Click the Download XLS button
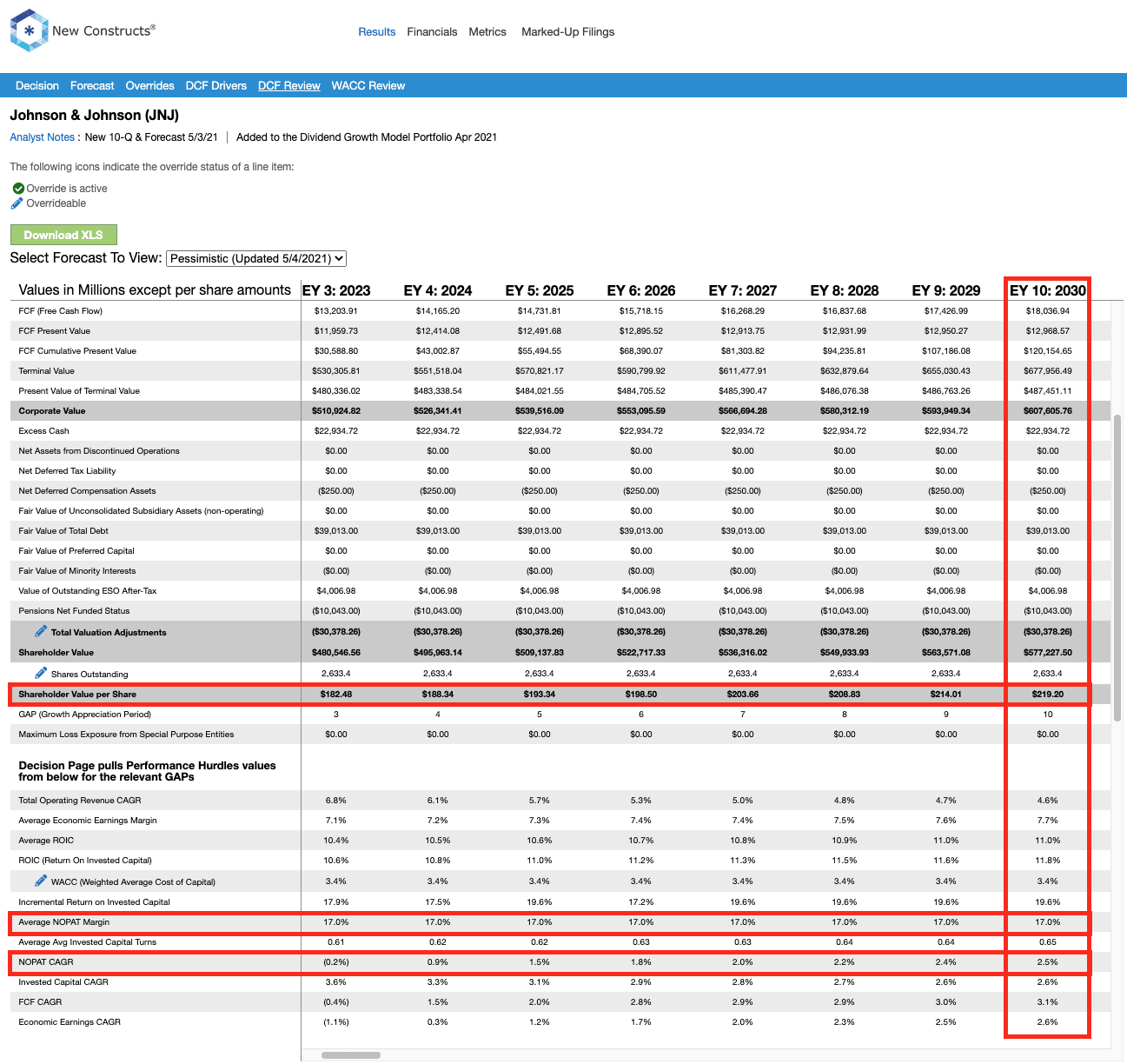 point(63,235)
